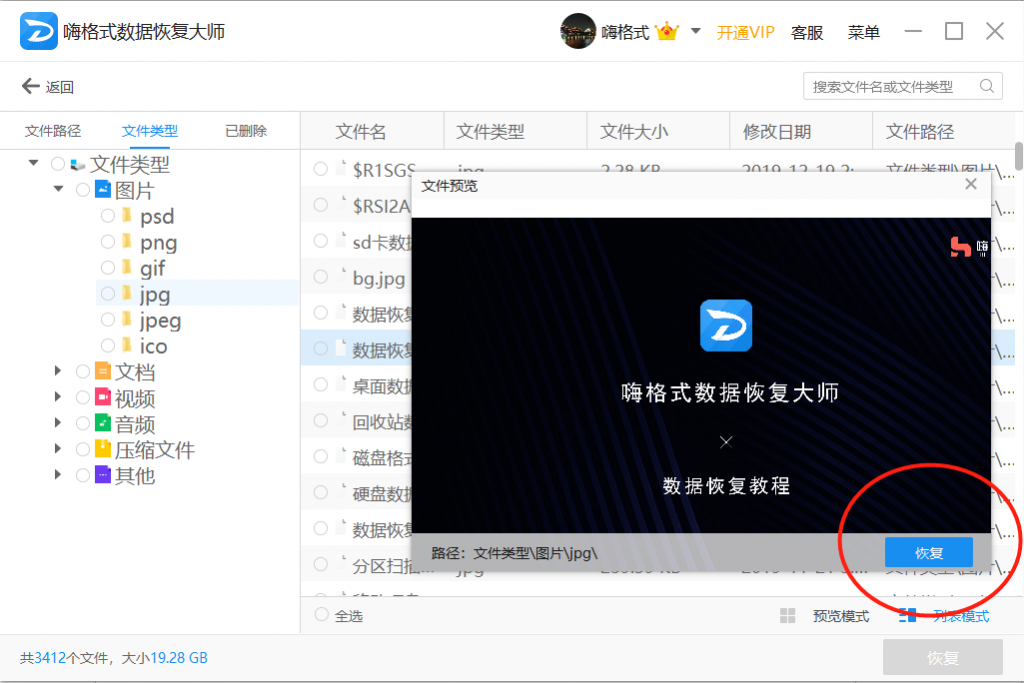Click the grey 恢复 button at bottom

tap(942, 657)
